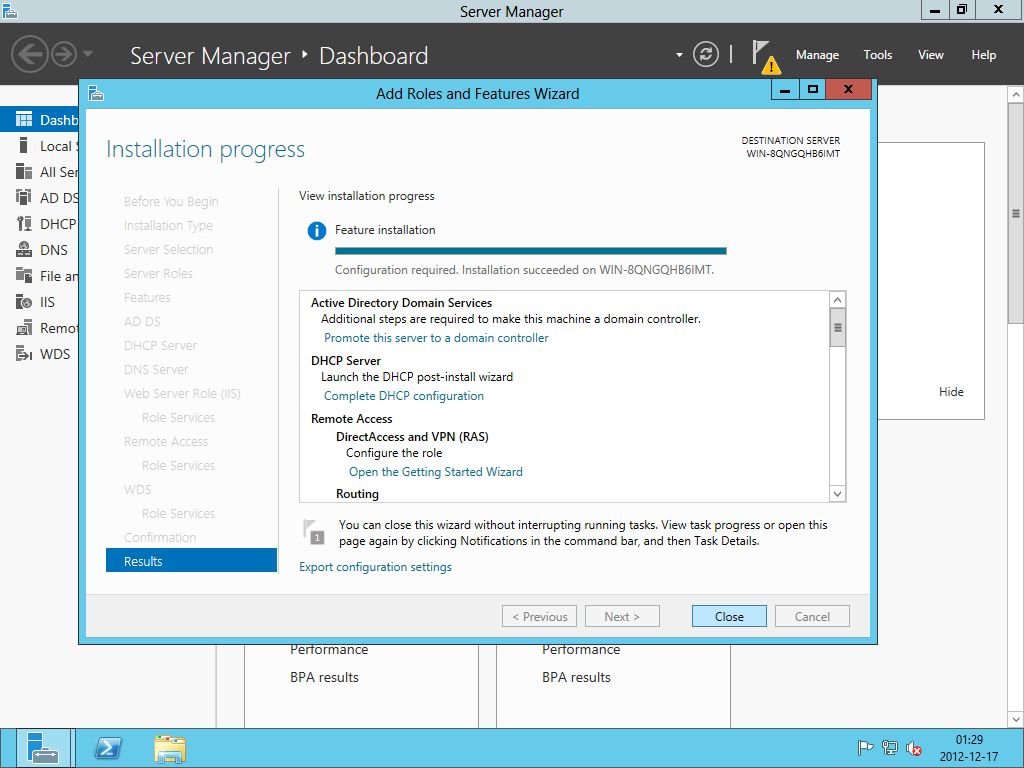Minimize the Add Roles and Features Wizard
The height and width of the screenshot is (768, 1024).
(x=785, y=90)
